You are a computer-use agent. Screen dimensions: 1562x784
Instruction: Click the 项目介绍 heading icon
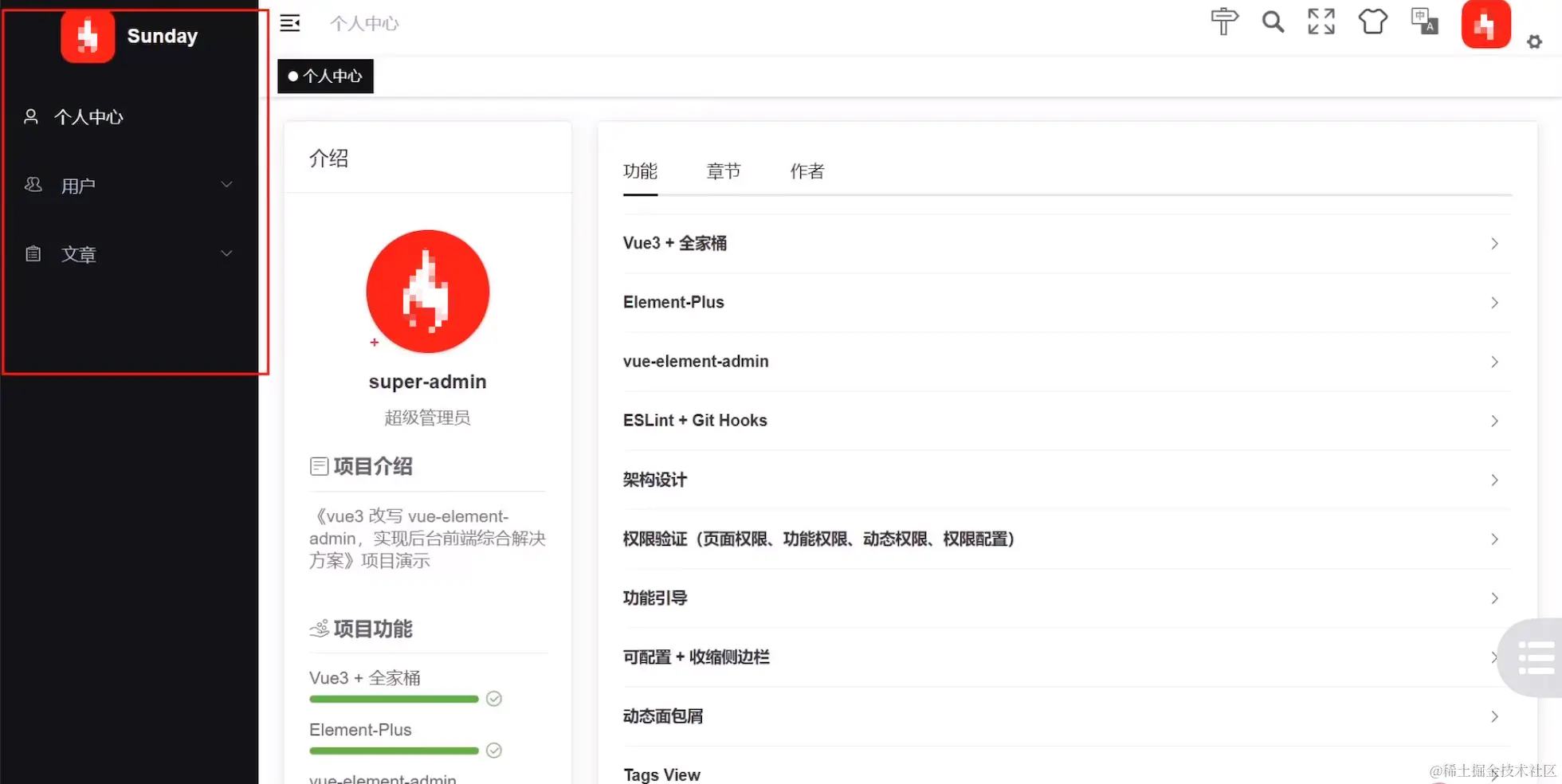point(319,466)
